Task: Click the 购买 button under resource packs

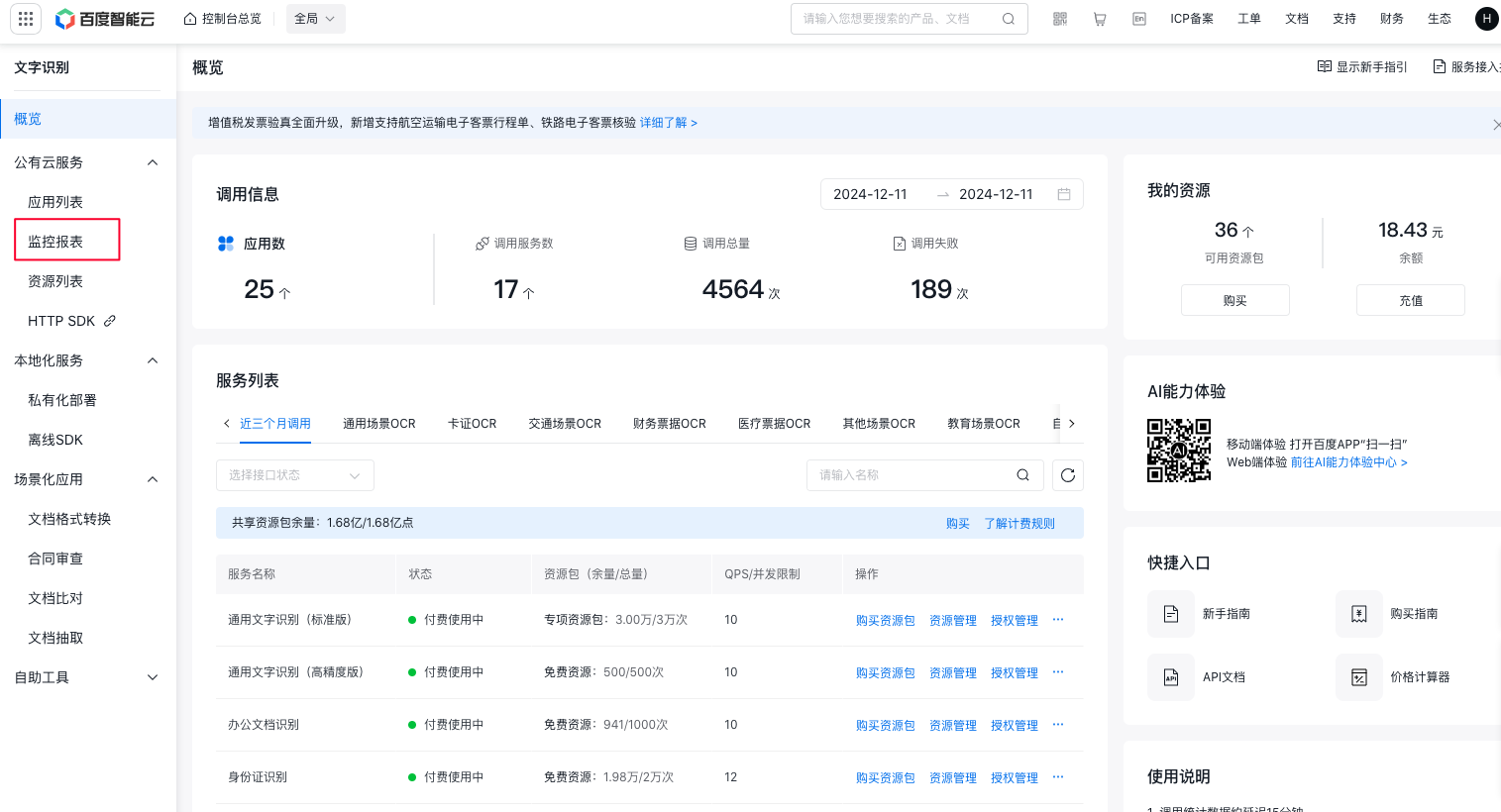Action: tap(1235, 300)
